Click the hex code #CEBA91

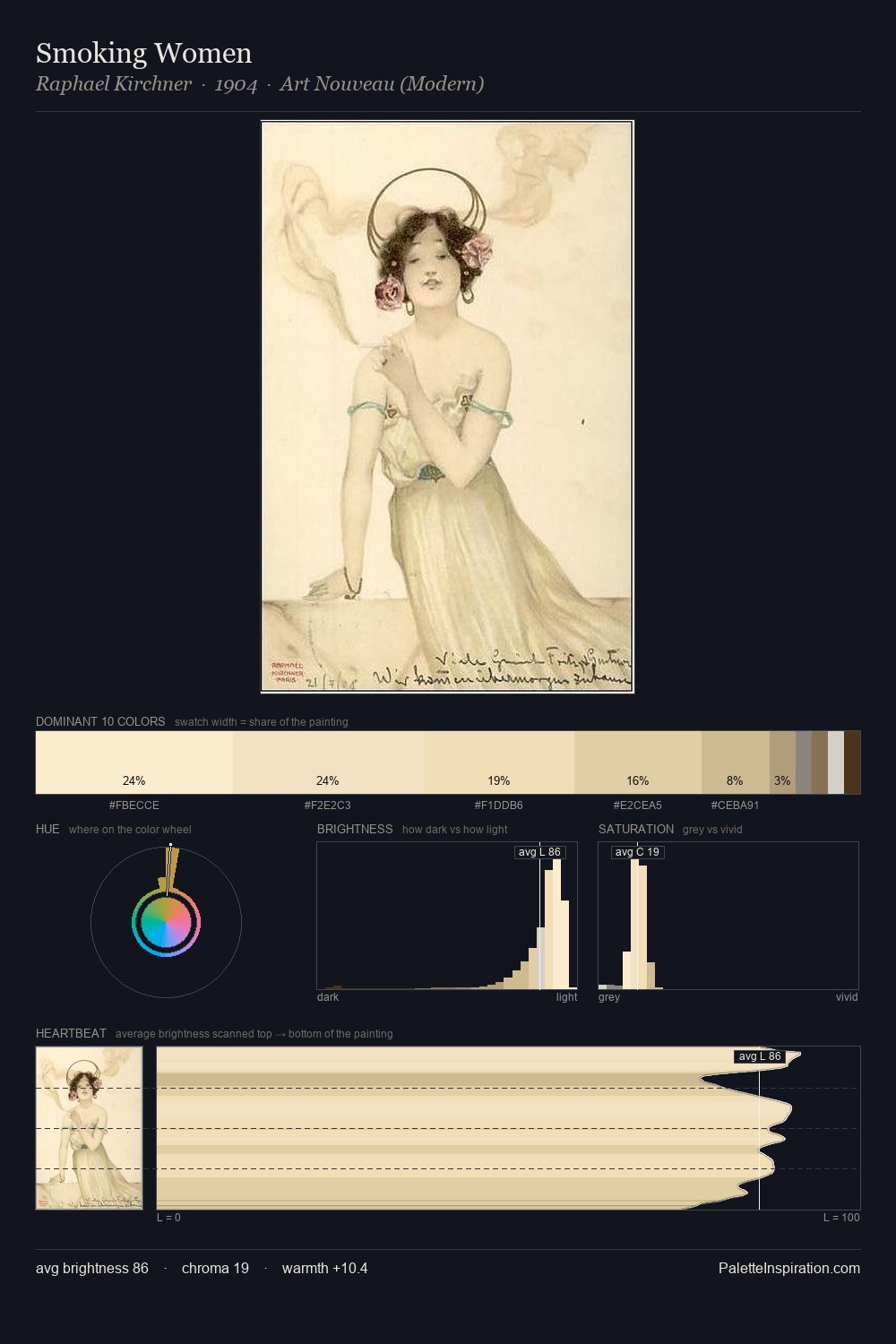[x=736, y=806]
